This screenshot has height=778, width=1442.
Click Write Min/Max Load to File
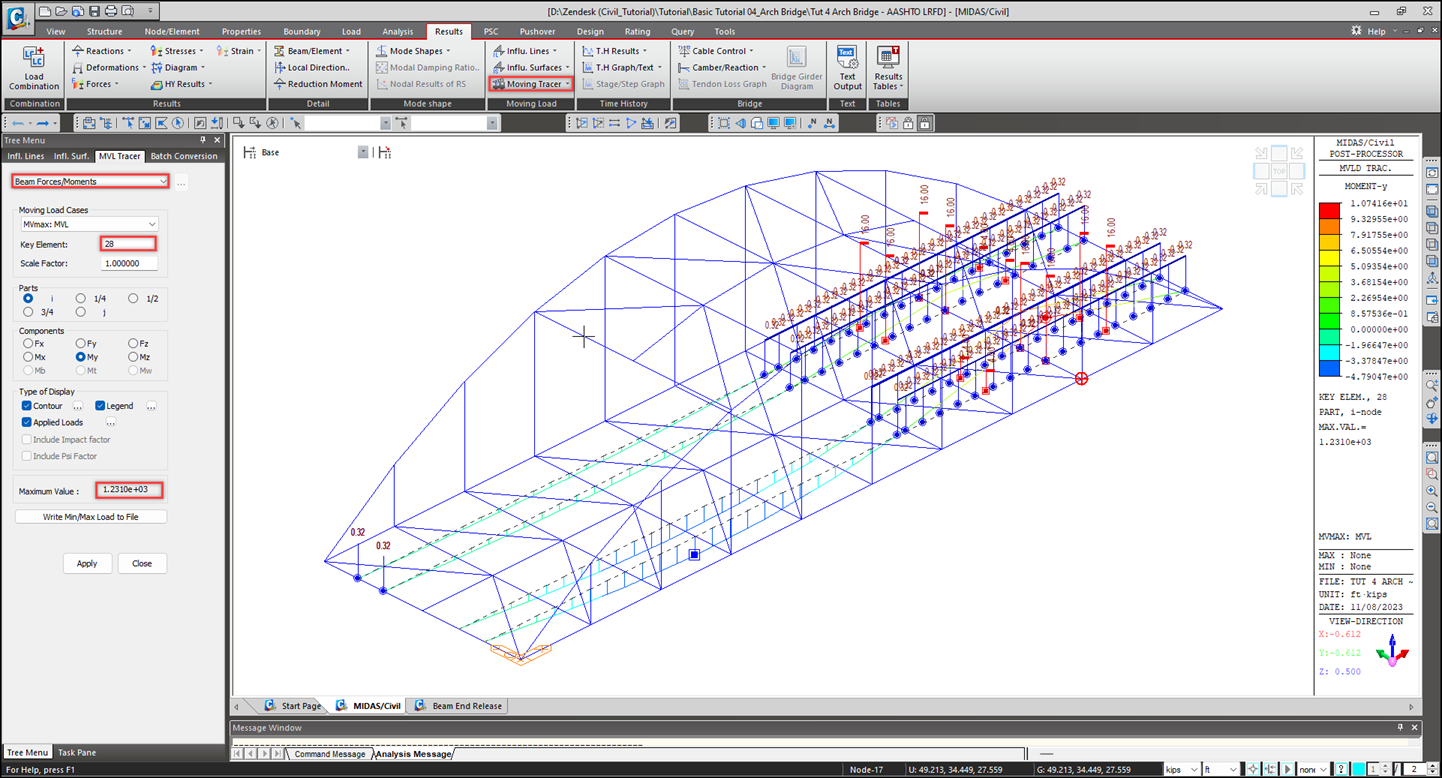point(90,517)
